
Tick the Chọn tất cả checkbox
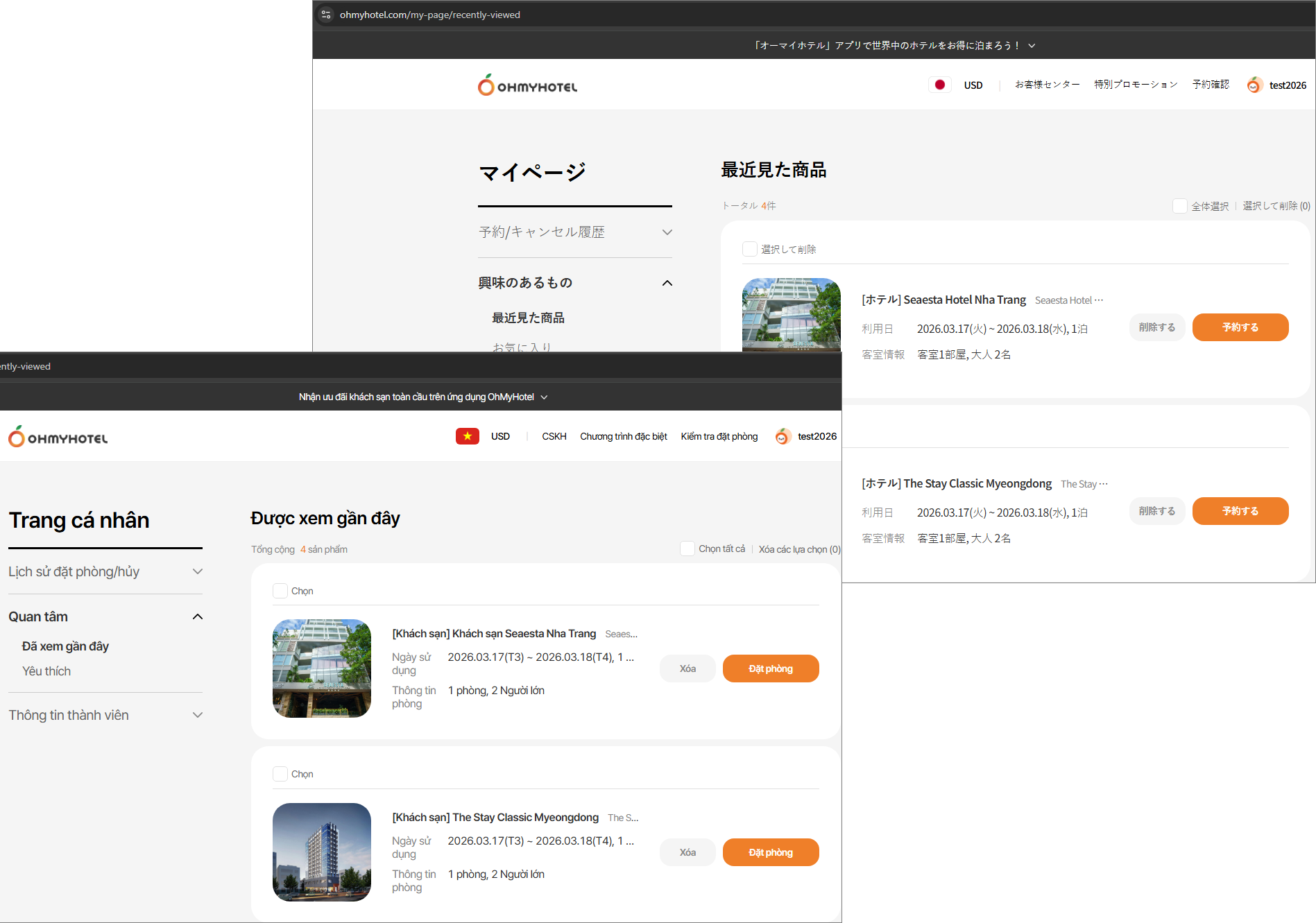click(x=687, y=549)
